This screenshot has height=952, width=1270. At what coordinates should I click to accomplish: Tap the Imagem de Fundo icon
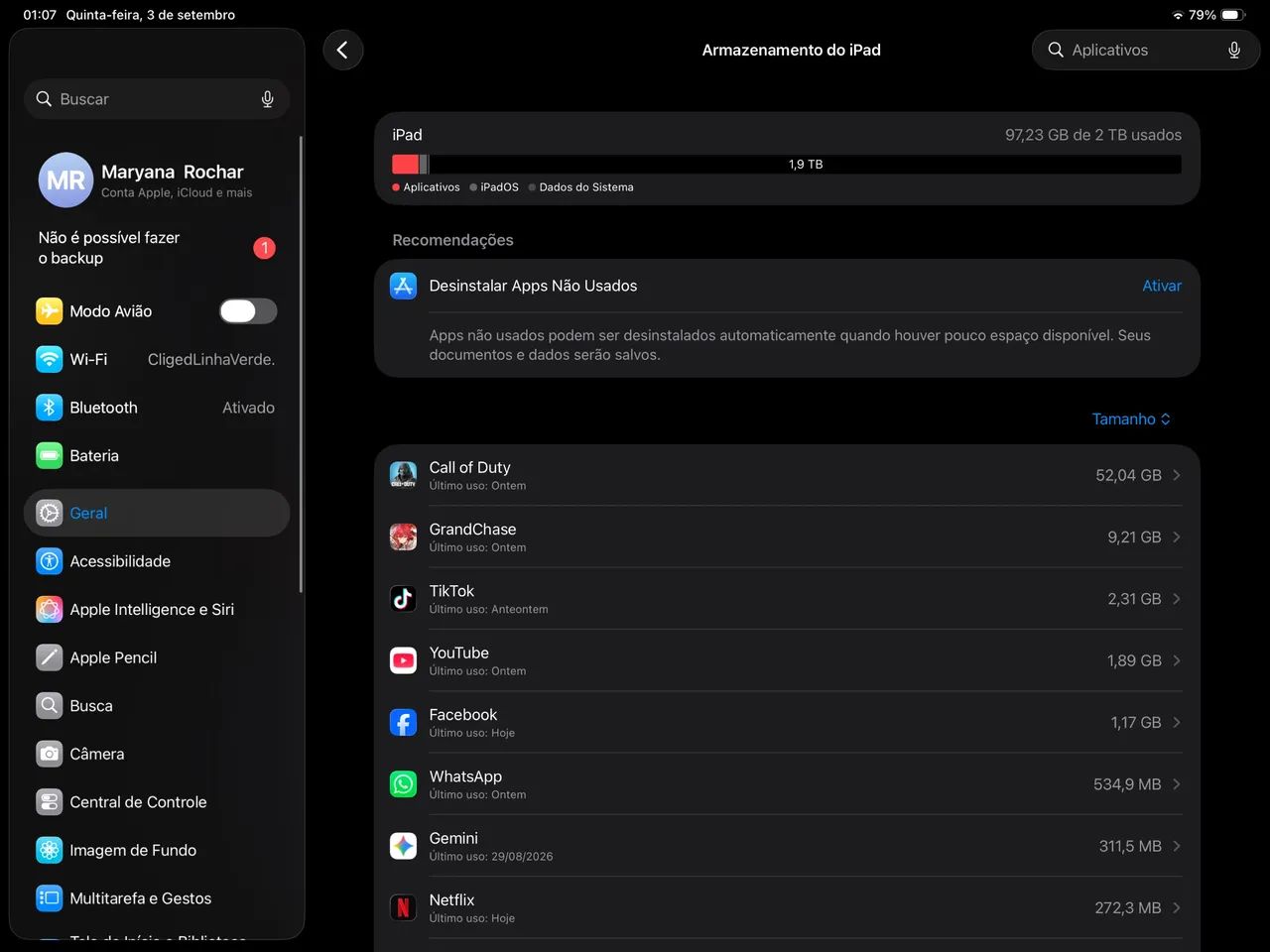click(49, 850)
